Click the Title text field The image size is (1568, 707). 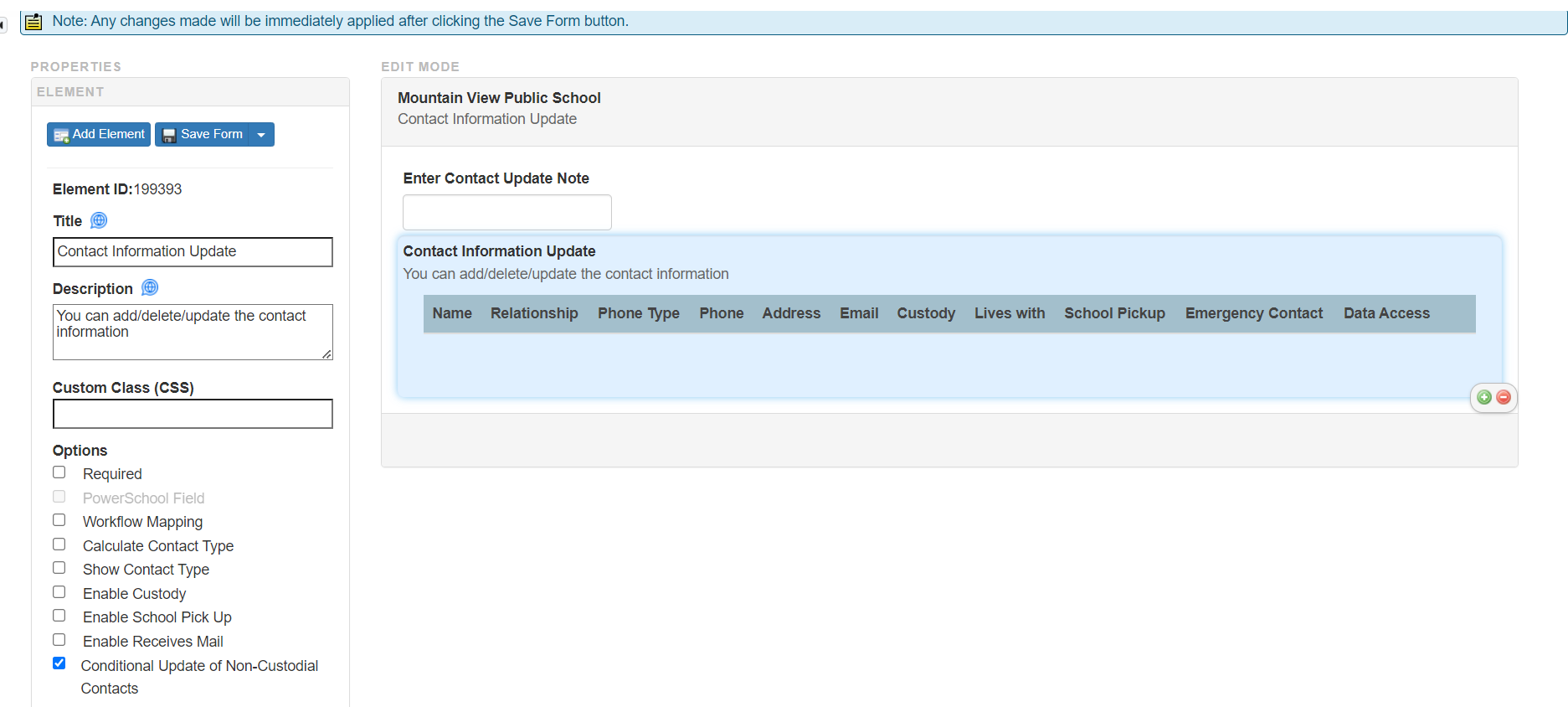pos(193,252)
